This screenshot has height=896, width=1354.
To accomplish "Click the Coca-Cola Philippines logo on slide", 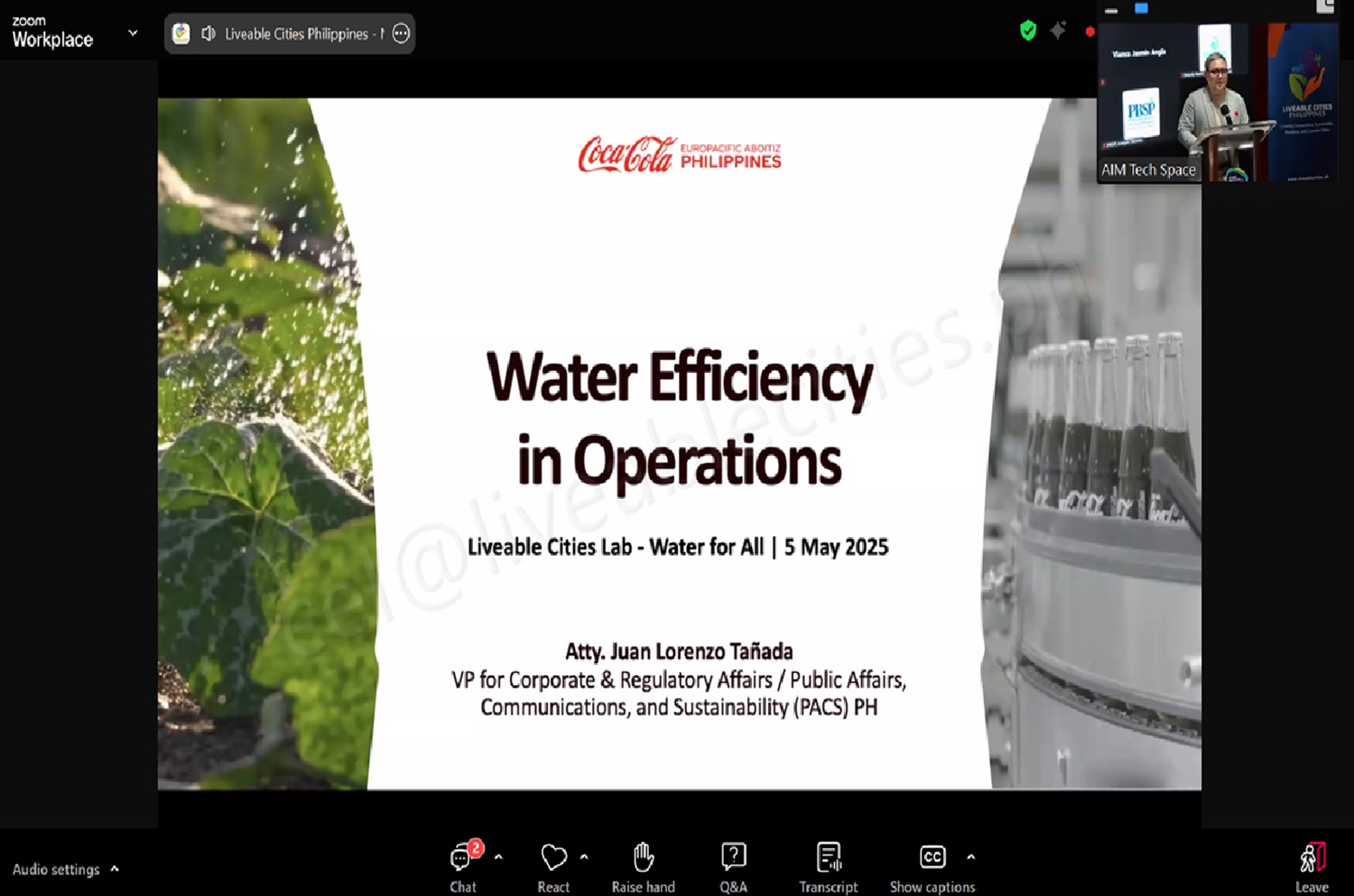I will coord(680,154).
